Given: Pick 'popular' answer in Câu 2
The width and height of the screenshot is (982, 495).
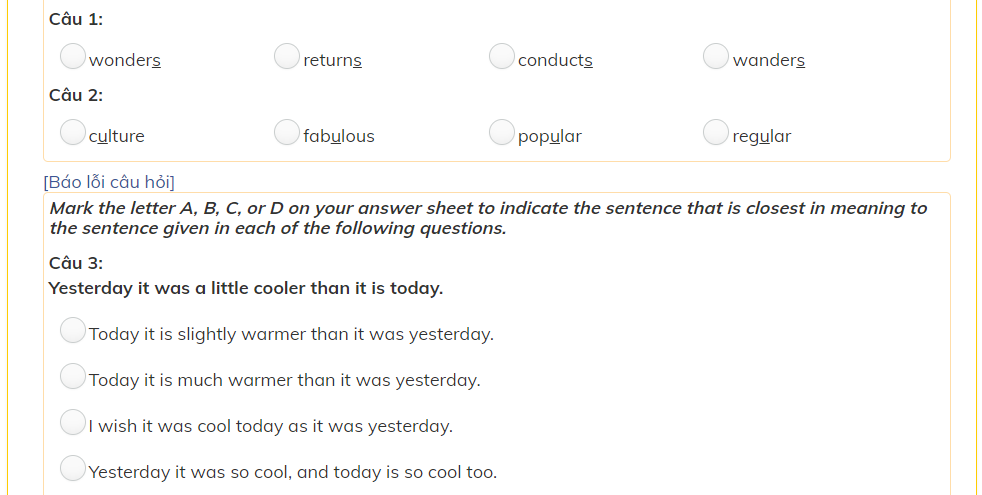Looking at the screenshot, I should [502, 132].
